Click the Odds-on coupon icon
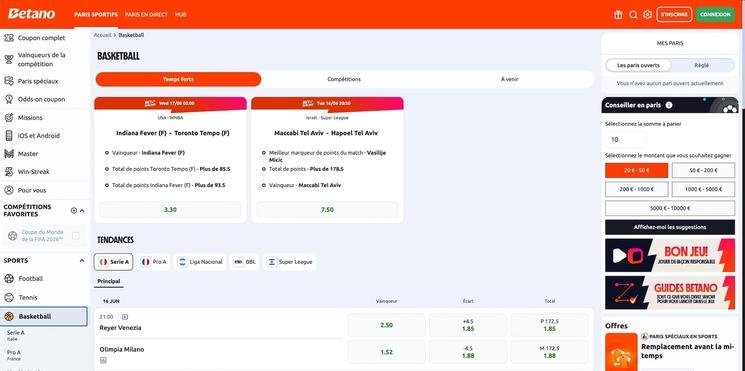This screenshot has width=745, height=371. point(9,99)
